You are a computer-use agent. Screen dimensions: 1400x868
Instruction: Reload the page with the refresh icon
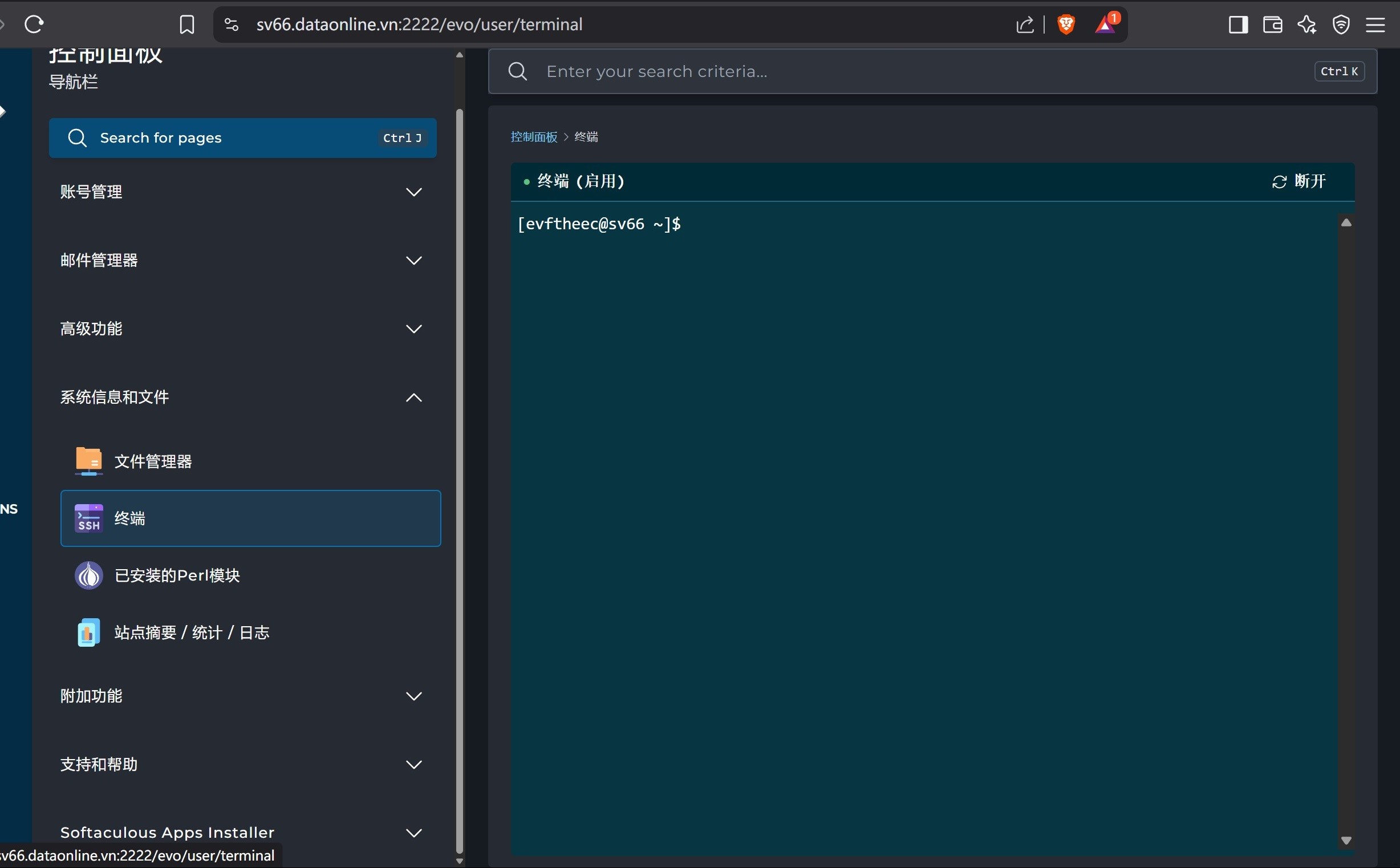click(x=34, y=24)
